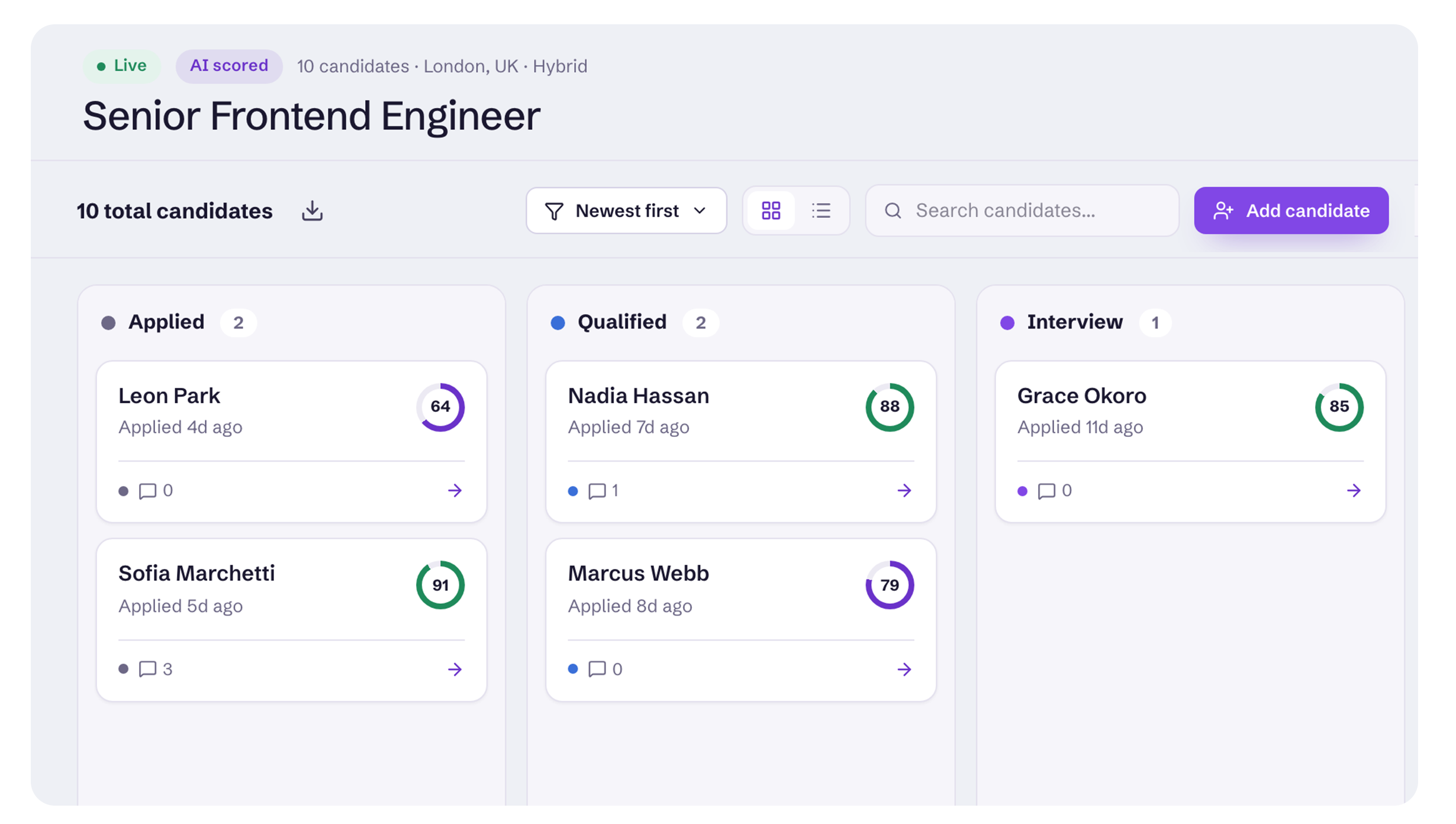
Task: Click Sofia Marchetti's score ring 91
Action: tap(440, 585)
